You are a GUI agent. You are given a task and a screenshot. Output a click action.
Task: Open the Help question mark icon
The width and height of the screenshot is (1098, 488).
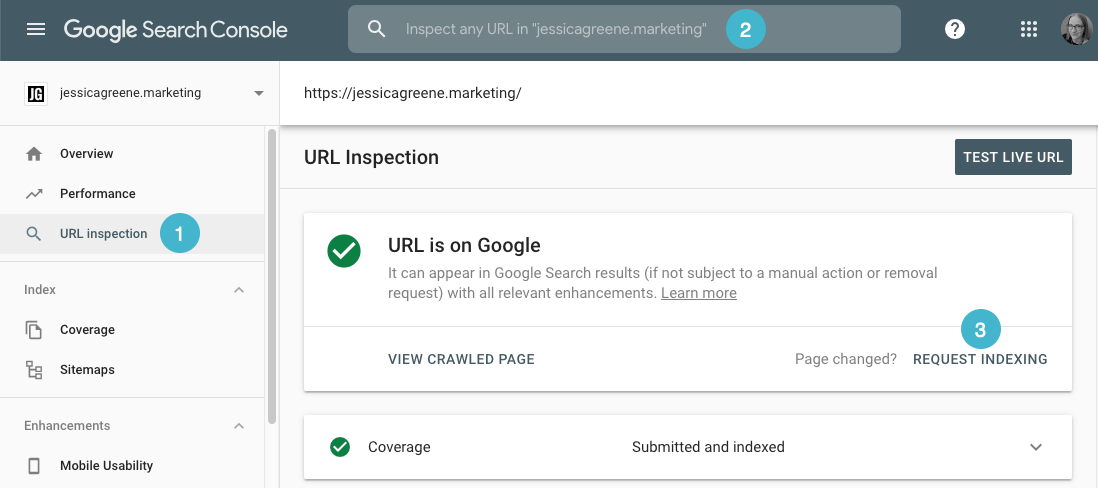(x=955, y=29)
